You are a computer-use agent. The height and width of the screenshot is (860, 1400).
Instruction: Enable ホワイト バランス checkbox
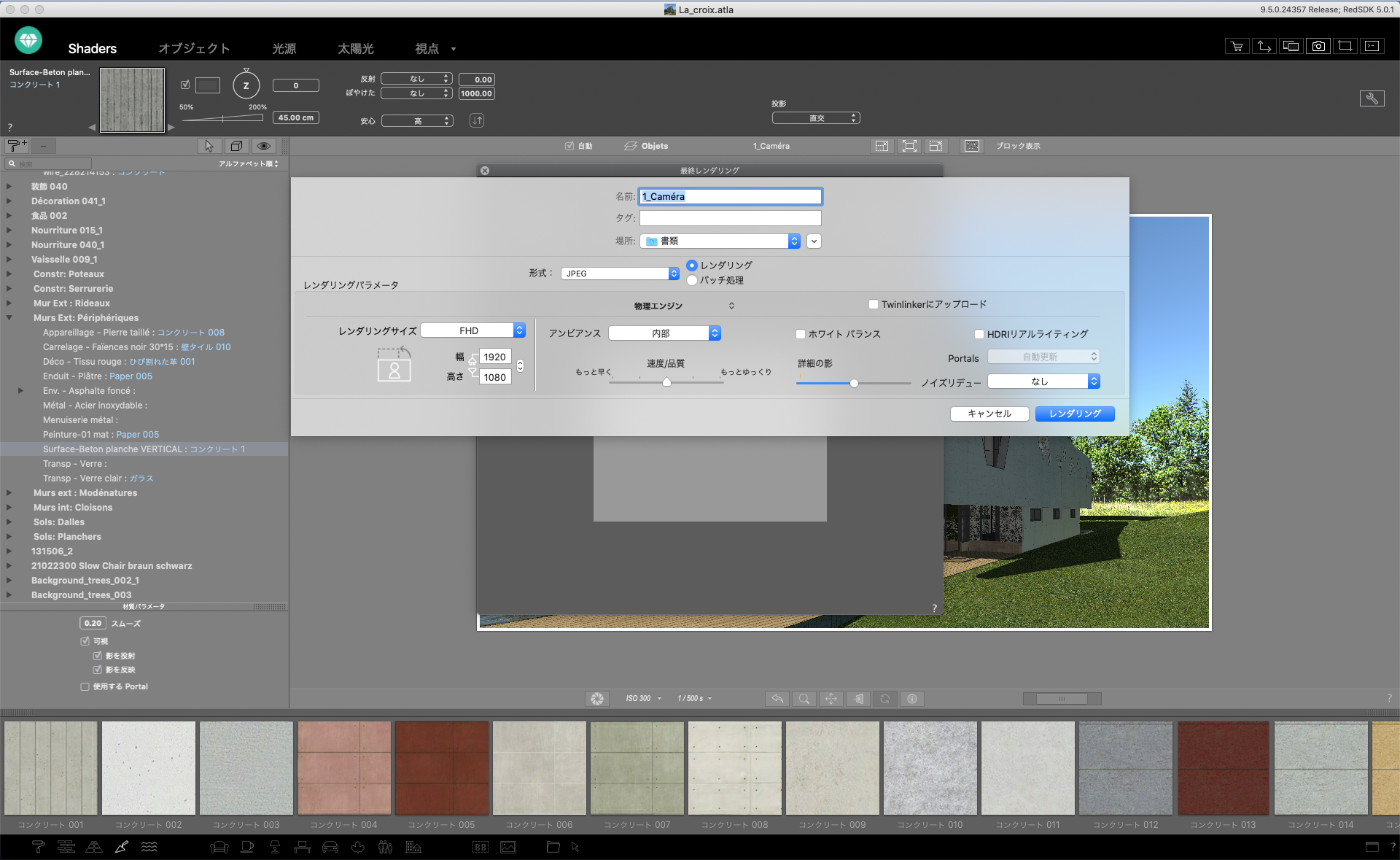(801, 334)
